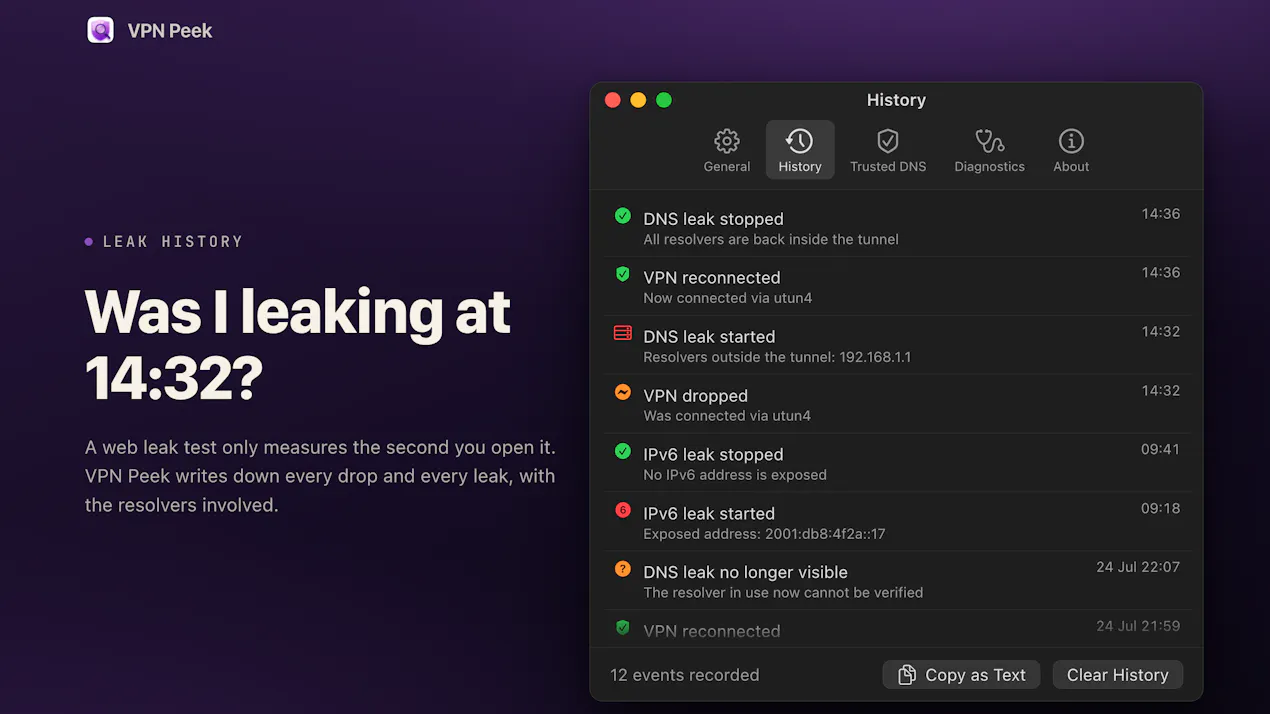The width and height of the screenshot is (1270, 714).
Task: Click green check icon for IPv6 leak stopped
Action: tap(623, 451)
